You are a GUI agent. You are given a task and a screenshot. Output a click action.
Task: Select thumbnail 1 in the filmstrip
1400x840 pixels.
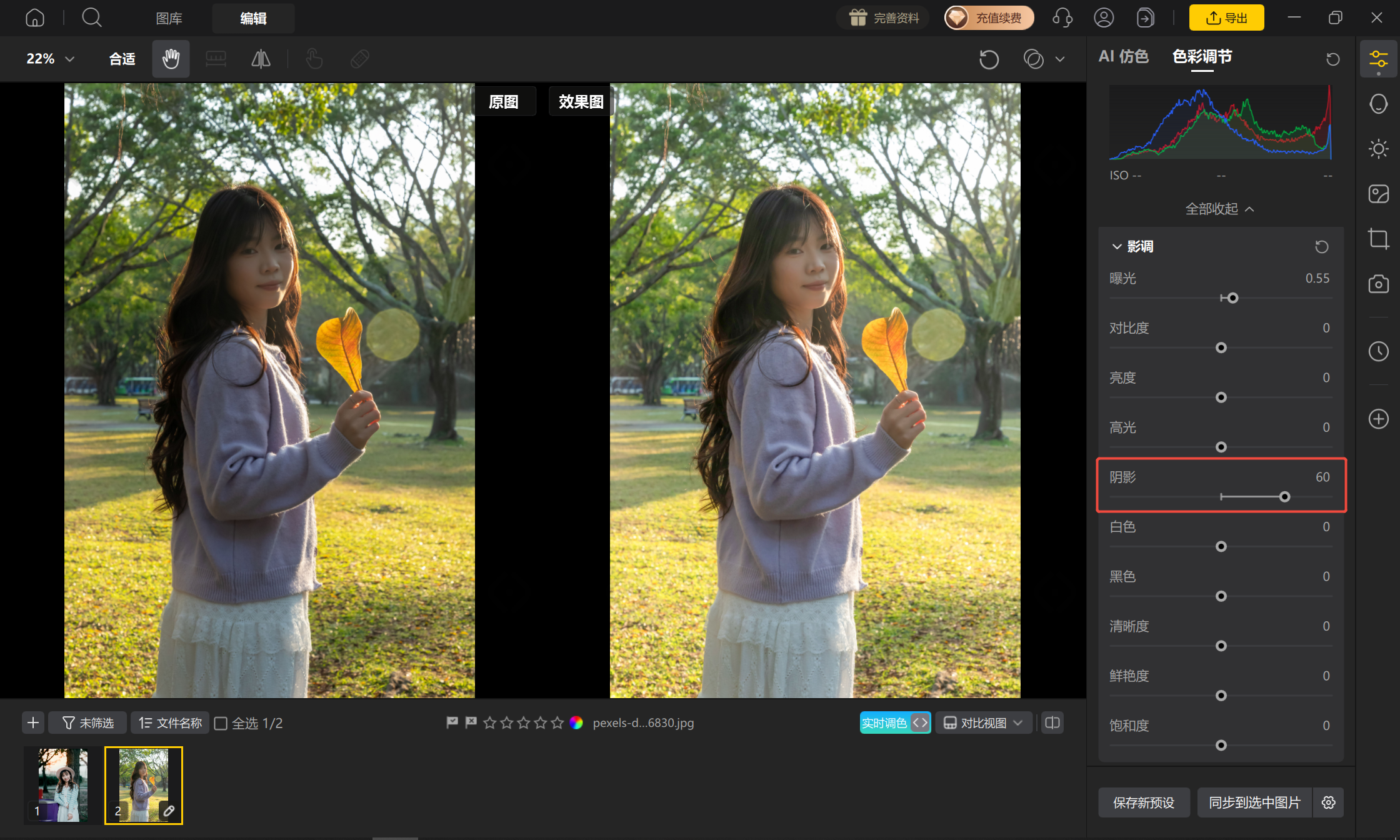[62, 786]
